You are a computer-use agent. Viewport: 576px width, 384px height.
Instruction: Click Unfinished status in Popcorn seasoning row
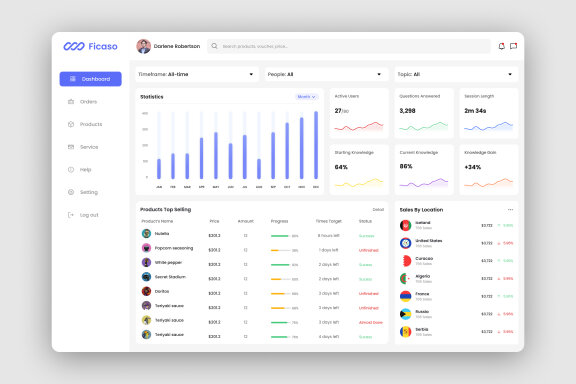point(368,250)
